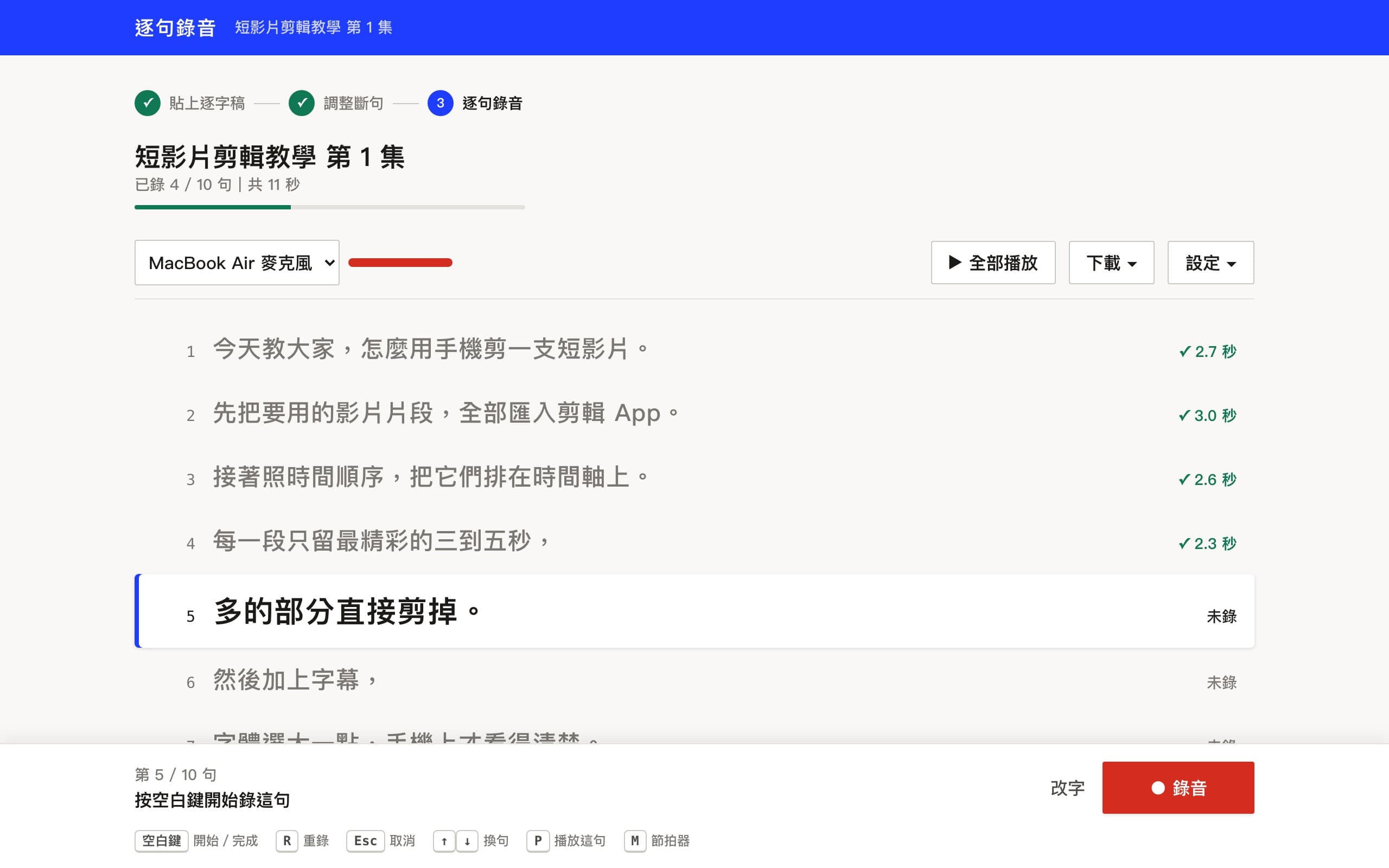Click the 空白鍵 shortcut key hint

coord(161,841)
